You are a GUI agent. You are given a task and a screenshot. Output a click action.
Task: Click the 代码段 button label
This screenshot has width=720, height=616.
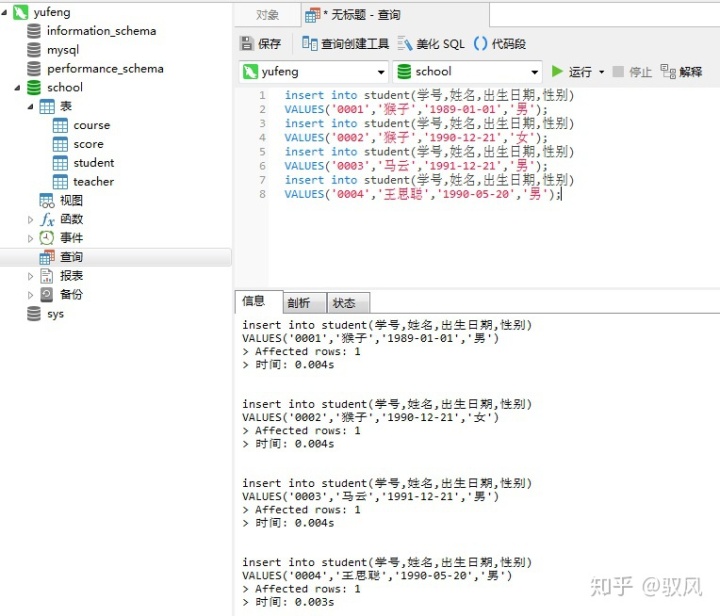point(508,44)
